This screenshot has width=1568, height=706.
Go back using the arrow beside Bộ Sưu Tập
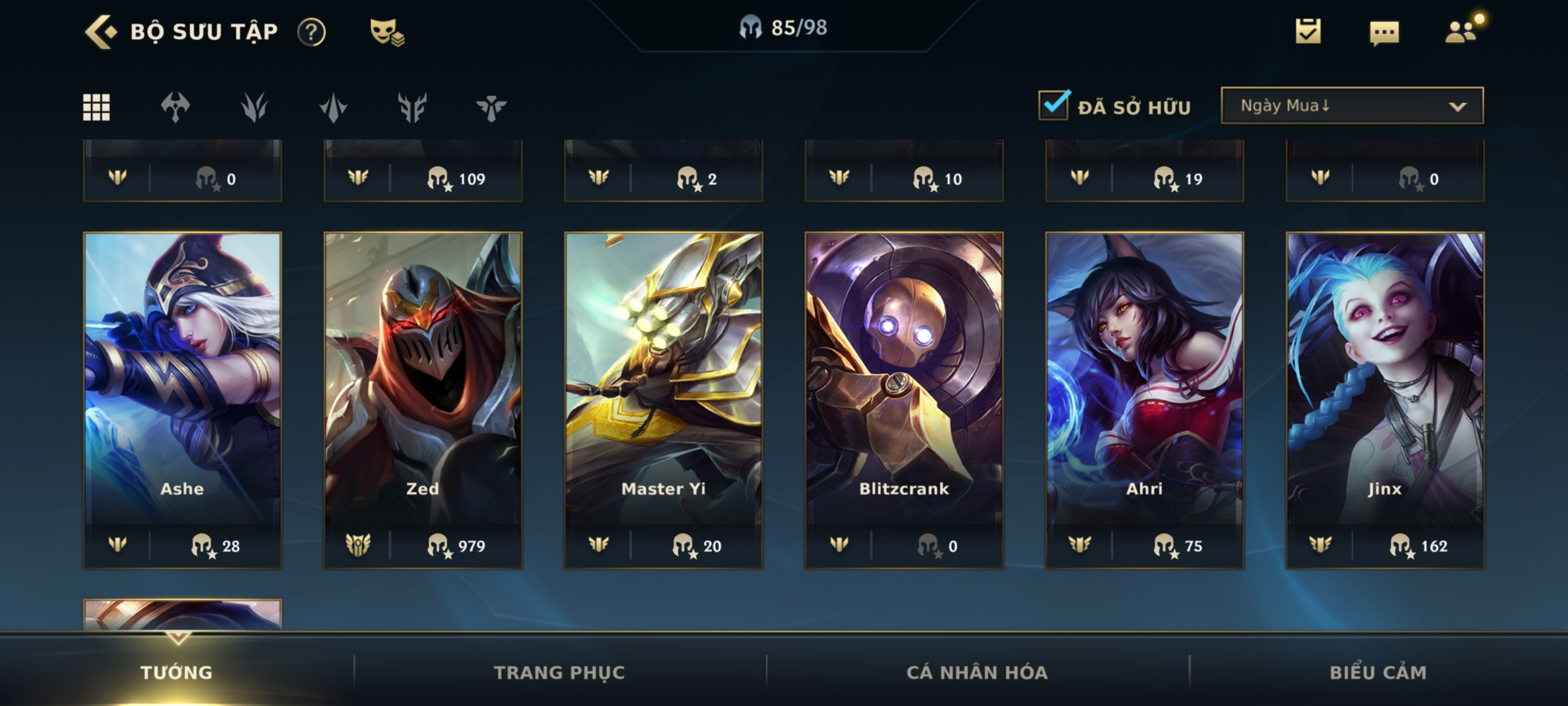pos(100,32)
